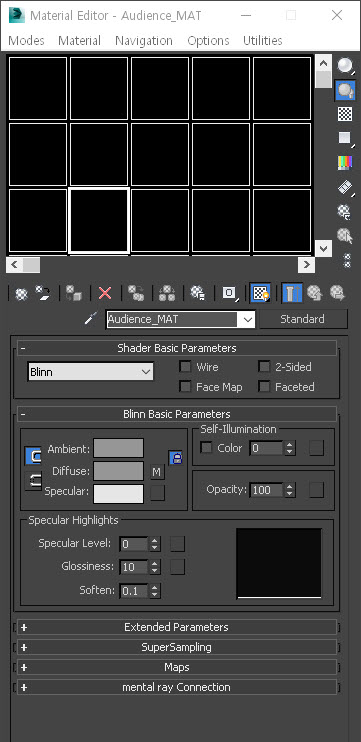Open the Modes menu
Screen dimensions: 361x742
(26, 41)
